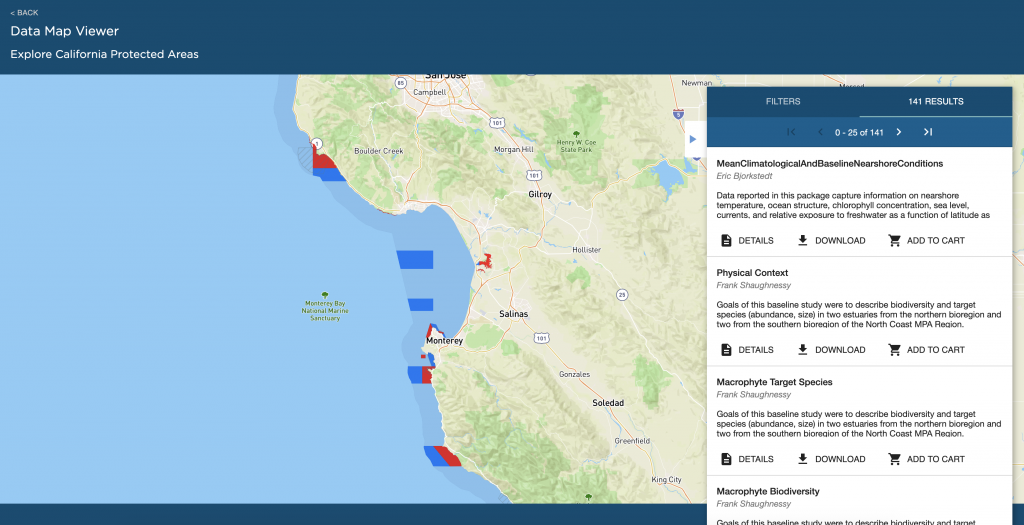Go back using the Back link
This screenshot has width=1024, height=525.
point(24,13)
